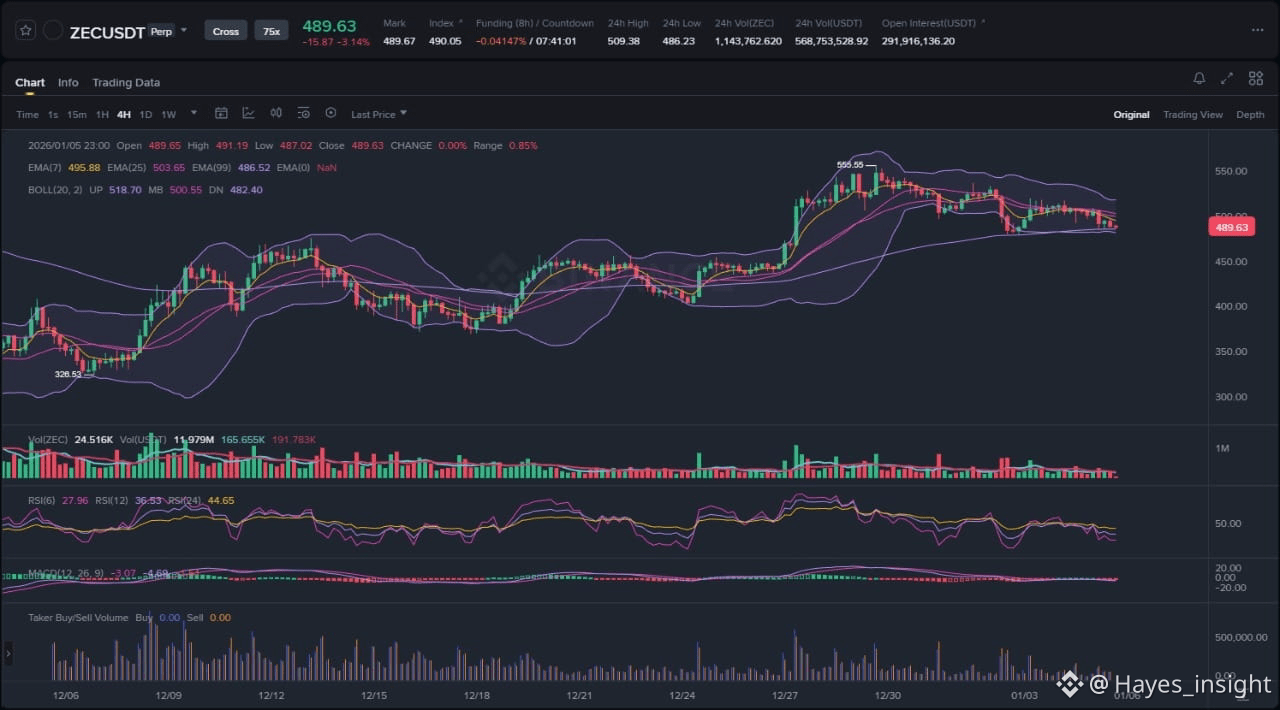Click the 24h High value 509.38
The image size is (1280, 710).
pyautogui.click(x=623, y=41)
